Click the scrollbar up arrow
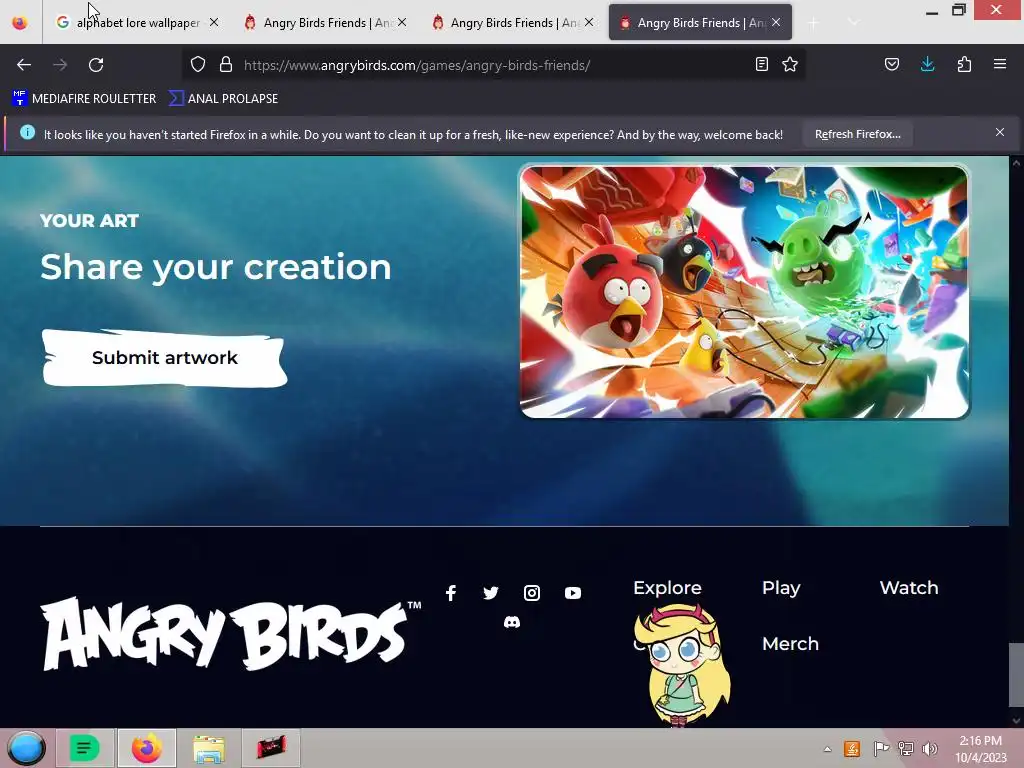The width and height of the screenshot is (1024, 768). click(x=1016, y=163)
